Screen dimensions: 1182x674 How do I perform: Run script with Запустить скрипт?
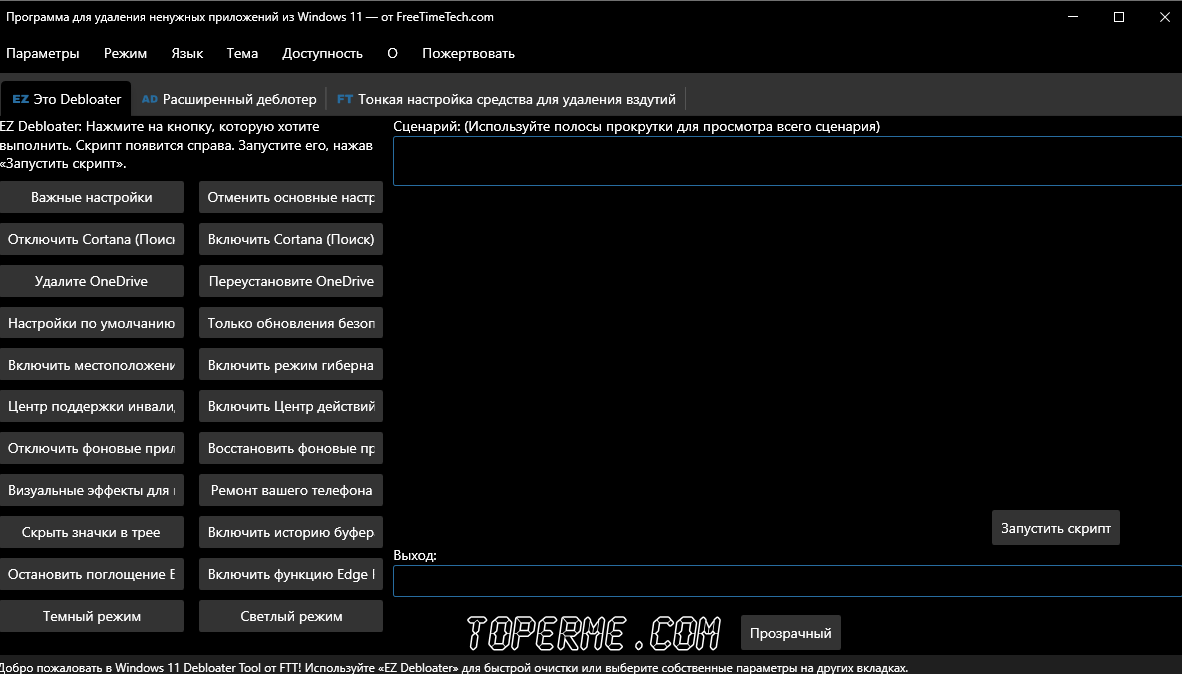1055,528
